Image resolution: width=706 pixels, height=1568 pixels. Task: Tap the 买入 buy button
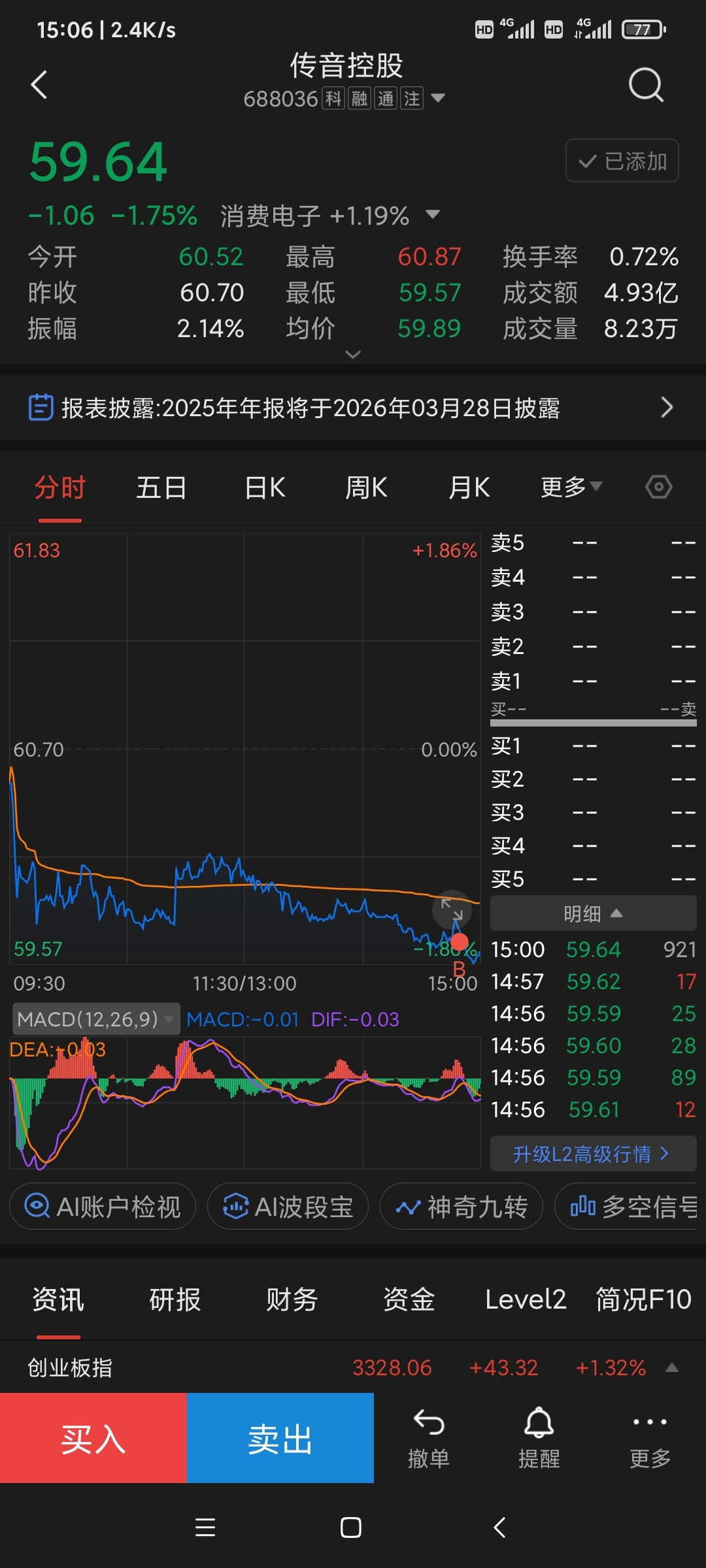(93, 1438)
